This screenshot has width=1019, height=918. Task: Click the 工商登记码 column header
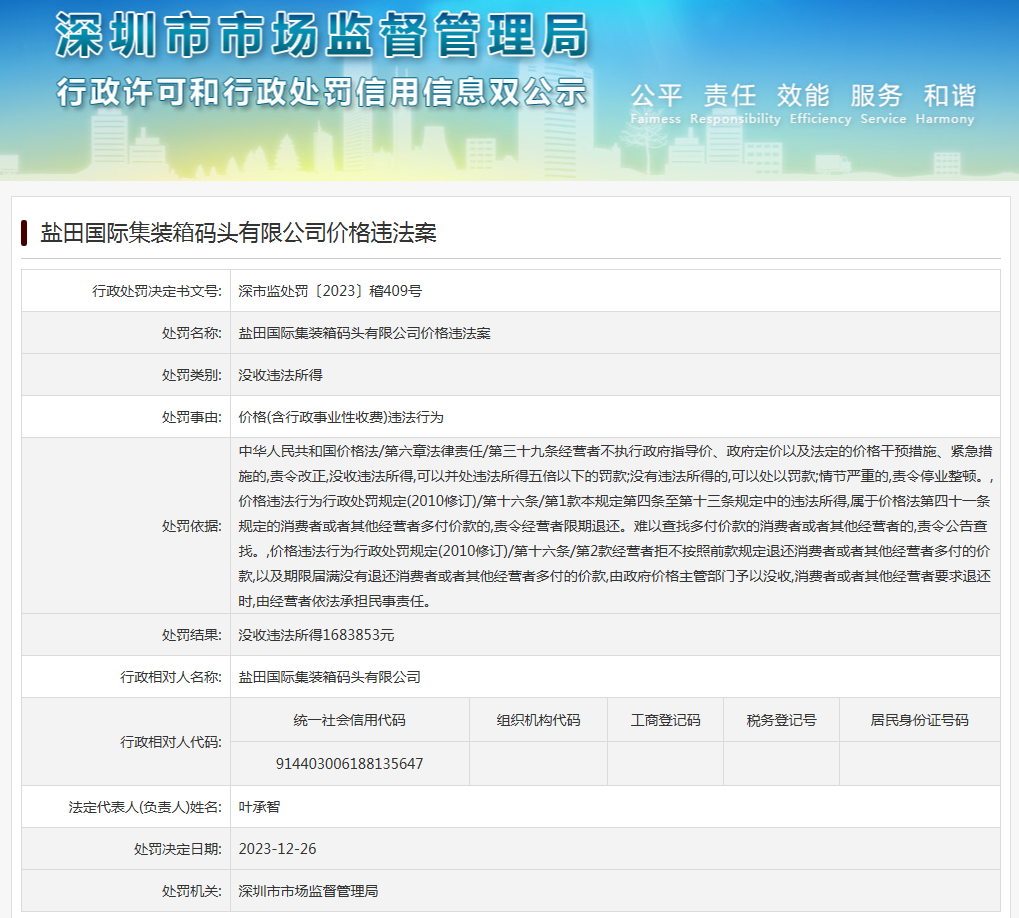tap(665, 720)
